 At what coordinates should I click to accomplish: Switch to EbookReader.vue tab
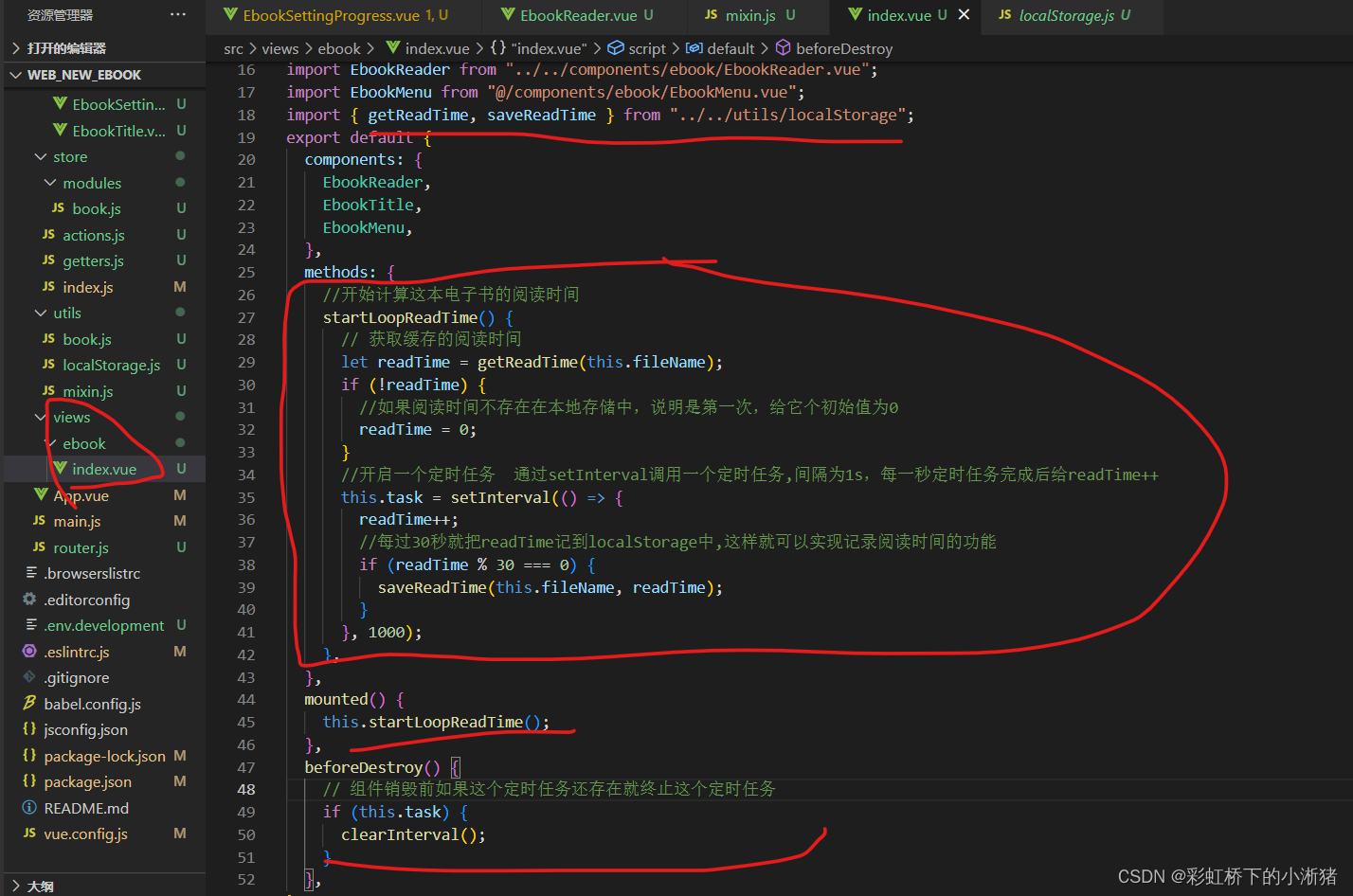577,15
